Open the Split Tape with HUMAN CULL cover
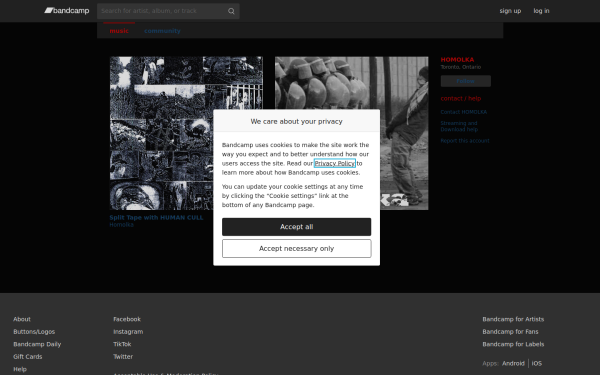The width and height of the screenshot is (600, 375). point(186,133)
